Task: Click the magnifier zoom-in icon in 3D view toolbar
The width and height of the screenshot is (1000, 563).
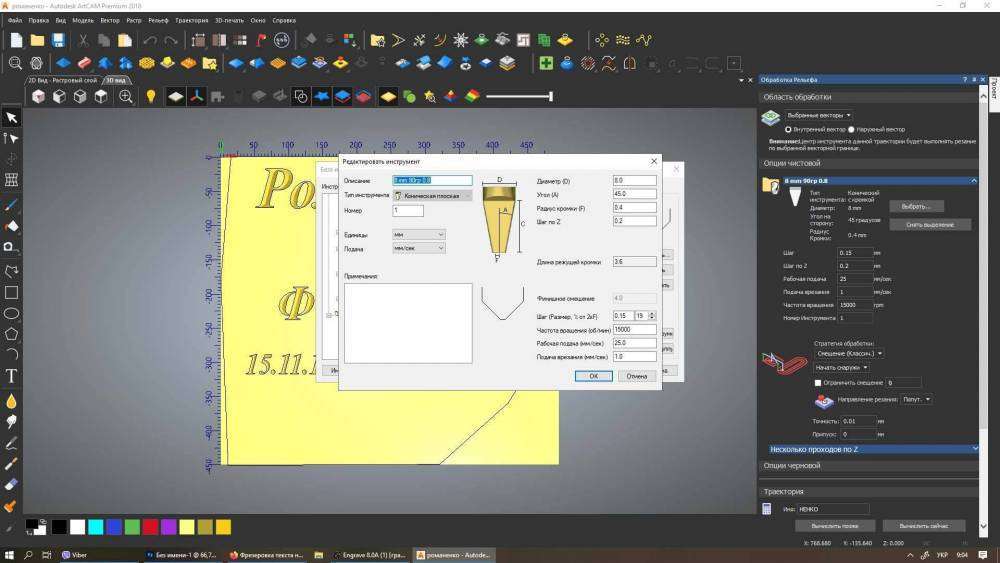Action: coord(126,97)
